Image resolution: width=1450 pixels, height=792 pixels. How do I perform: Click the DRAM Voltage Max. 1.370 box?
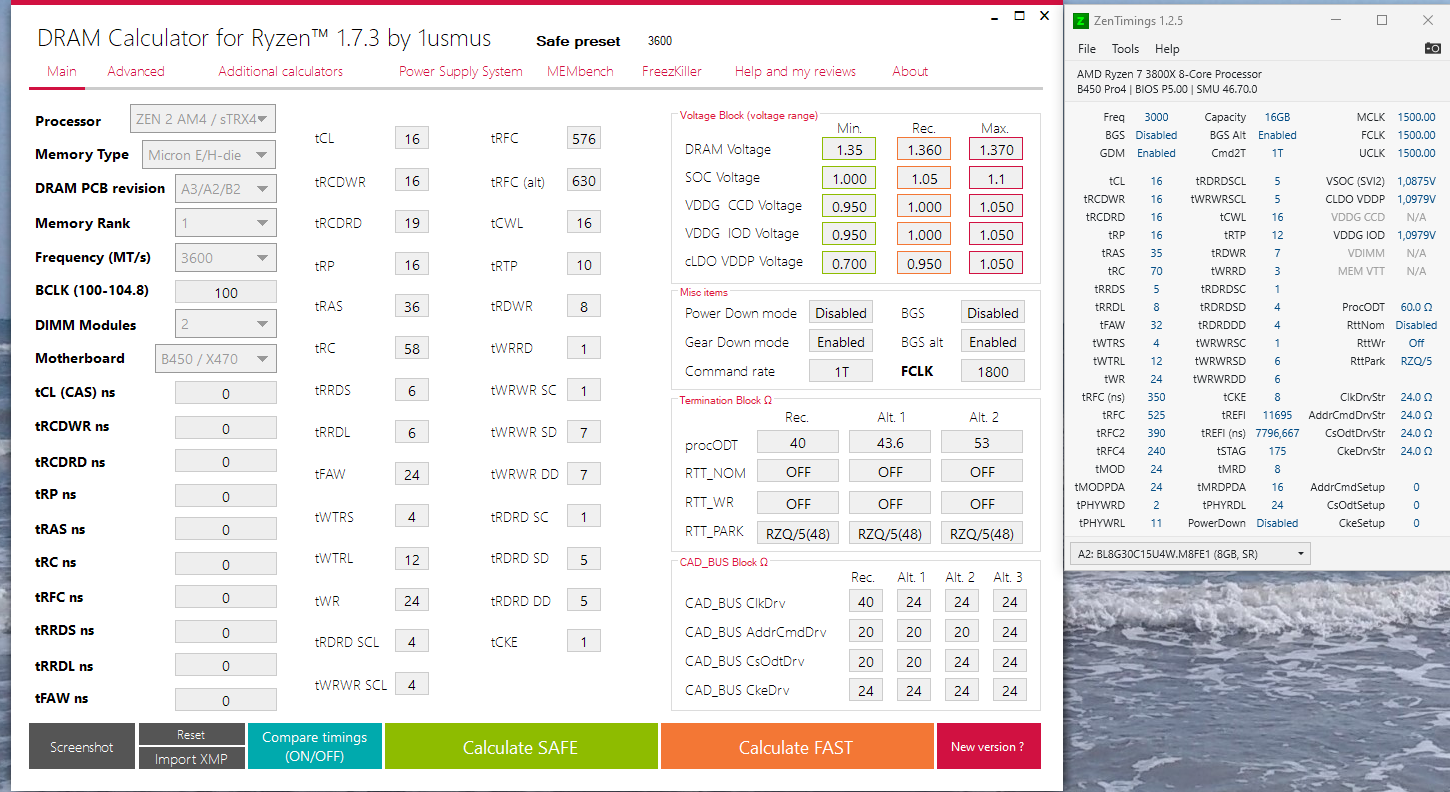coord(996,150)
